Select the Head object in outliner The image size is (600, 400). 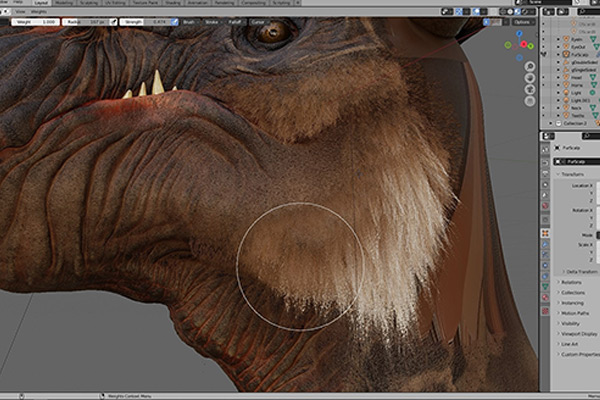[x=577, y=77]
